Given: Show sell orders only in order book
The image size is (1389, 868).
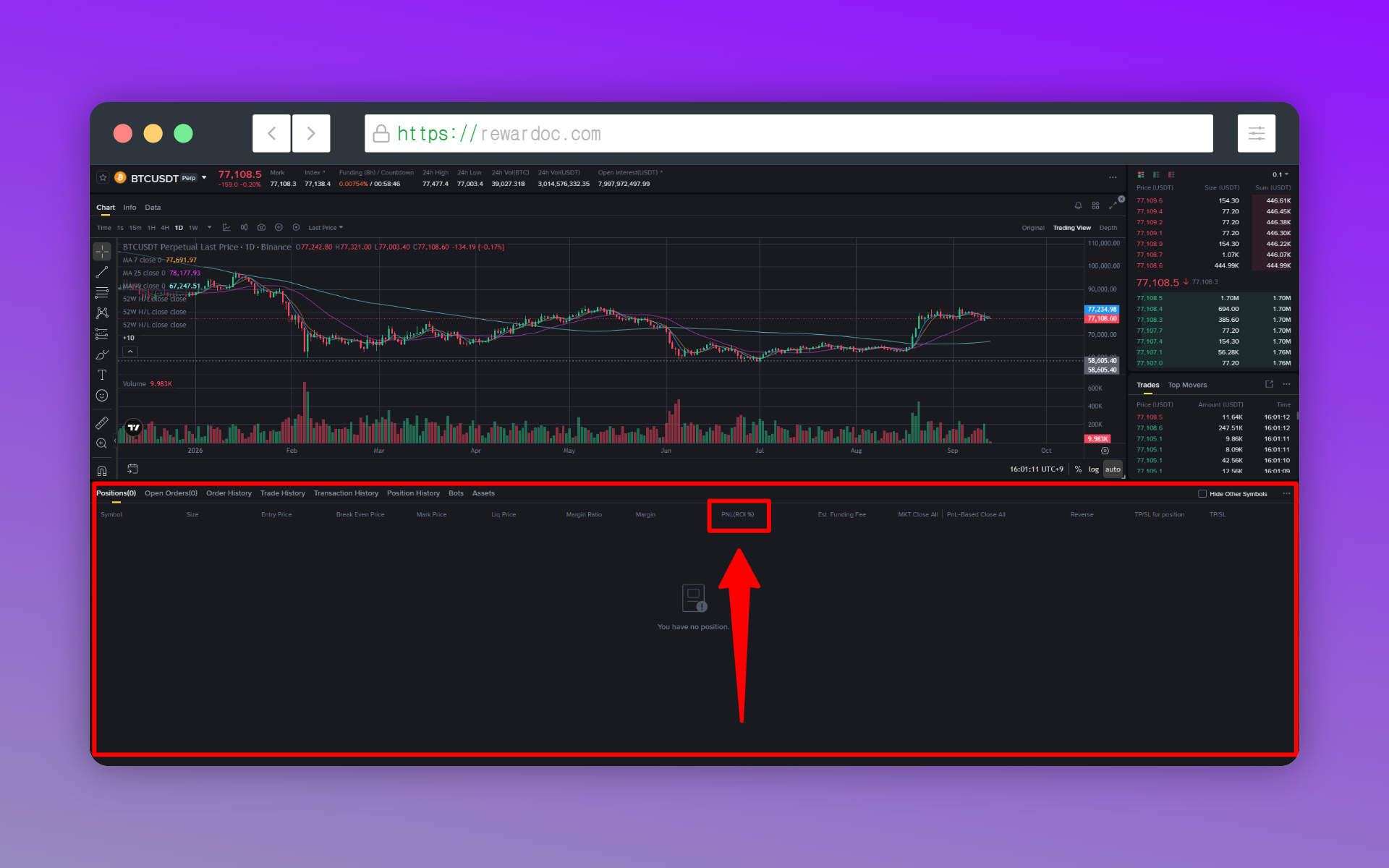Looking at the screenshot, I should click(x=1171, y=174).
